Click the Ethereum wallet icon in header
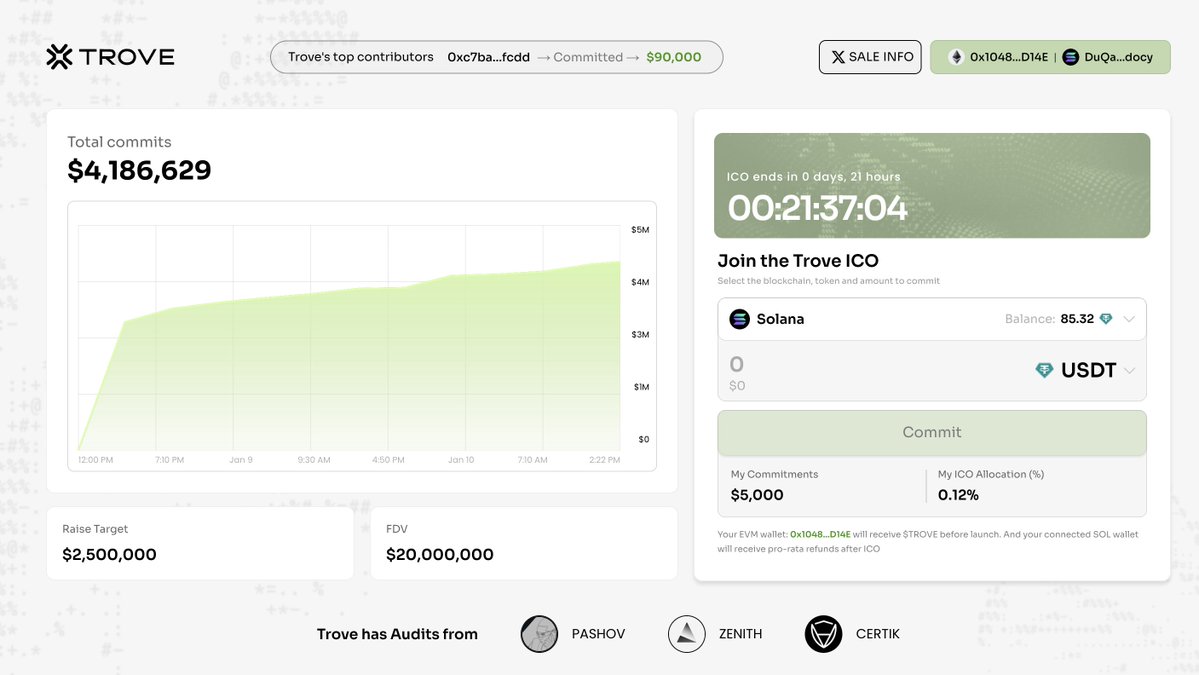This screenshot has width=1199, height=675. pos(956,57)
